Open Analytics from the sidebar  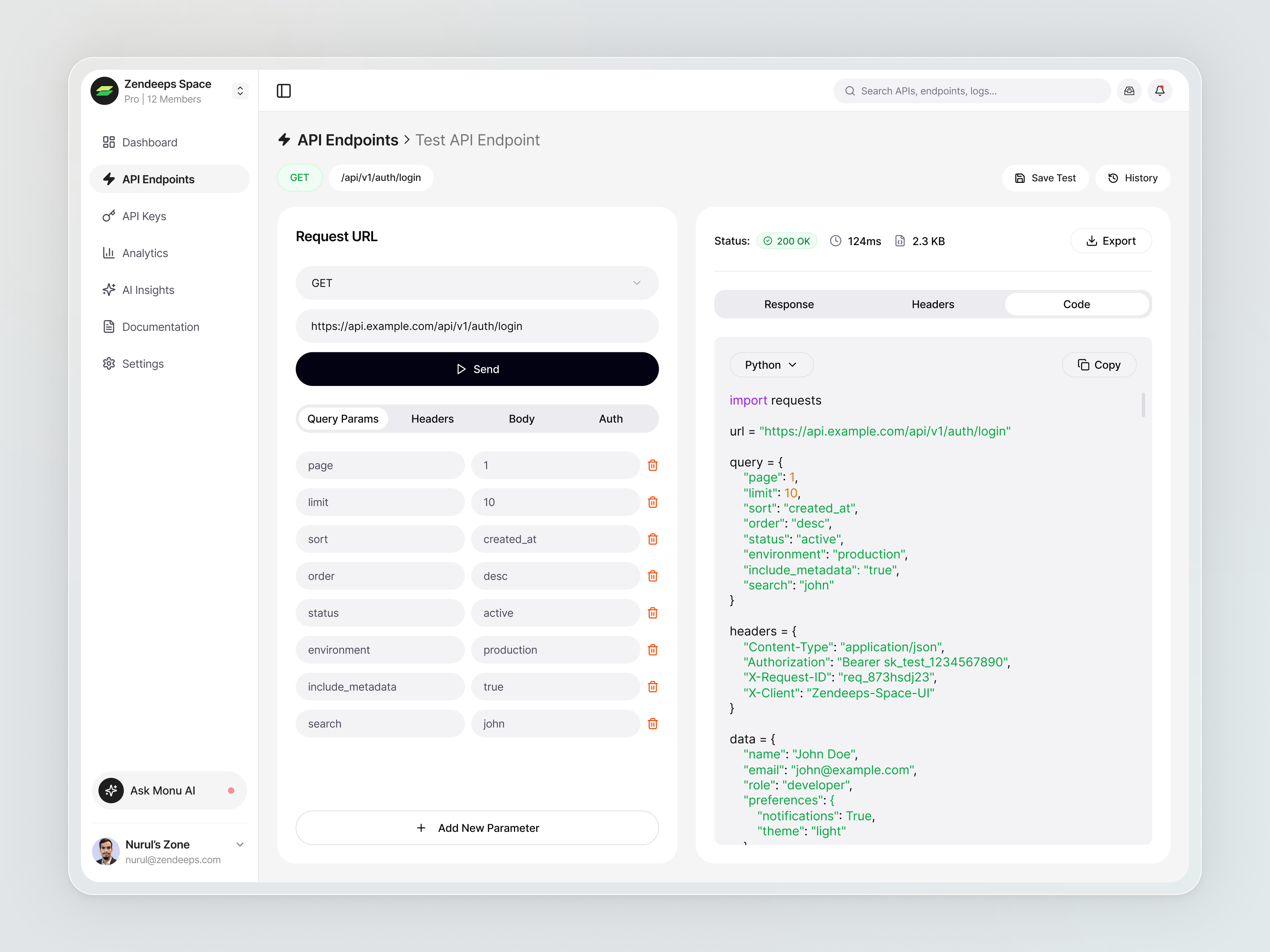[x=145, y=253]
